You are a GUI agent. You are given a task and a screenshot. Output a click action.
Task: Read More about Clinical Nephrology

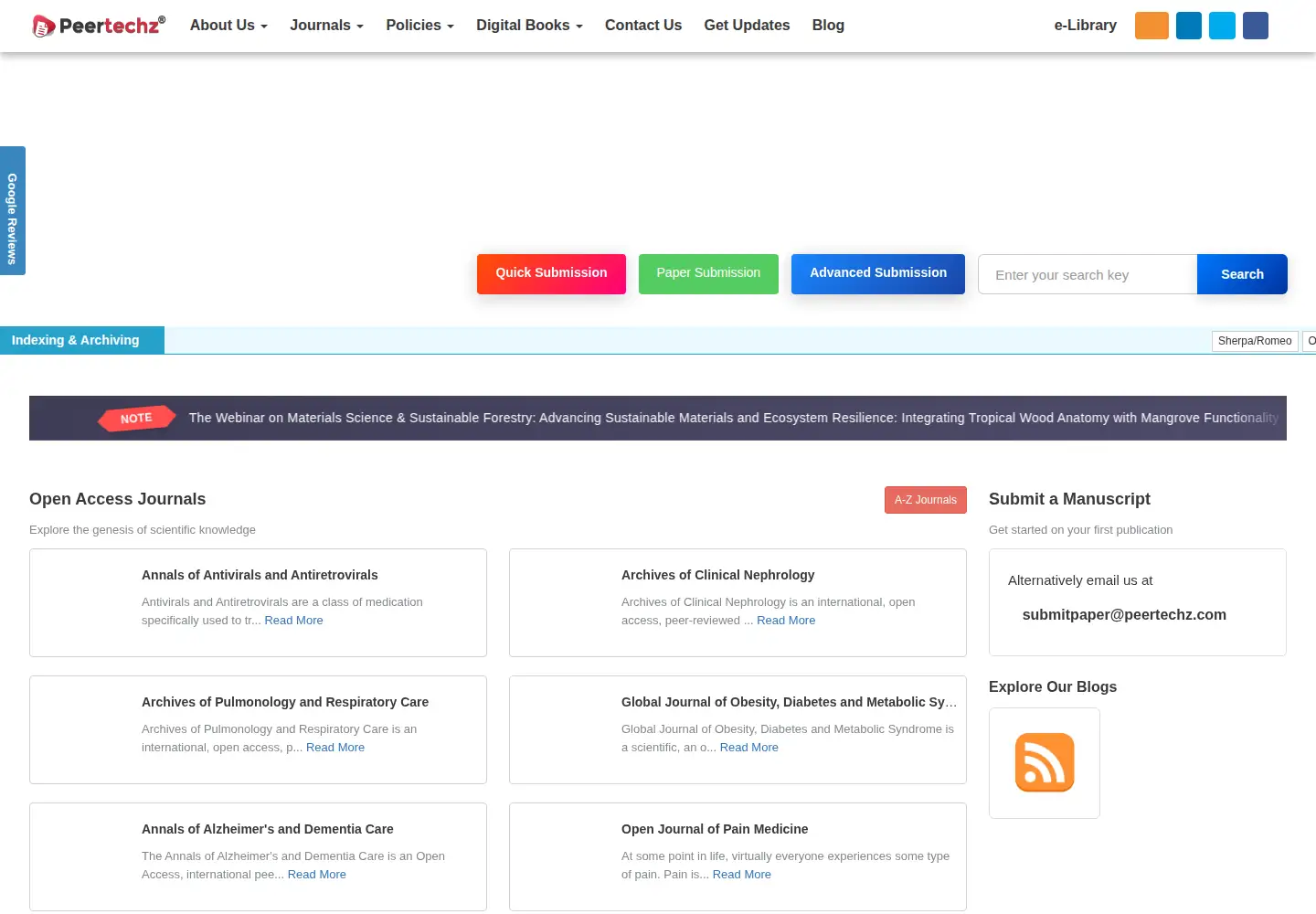tap(786, 620)
